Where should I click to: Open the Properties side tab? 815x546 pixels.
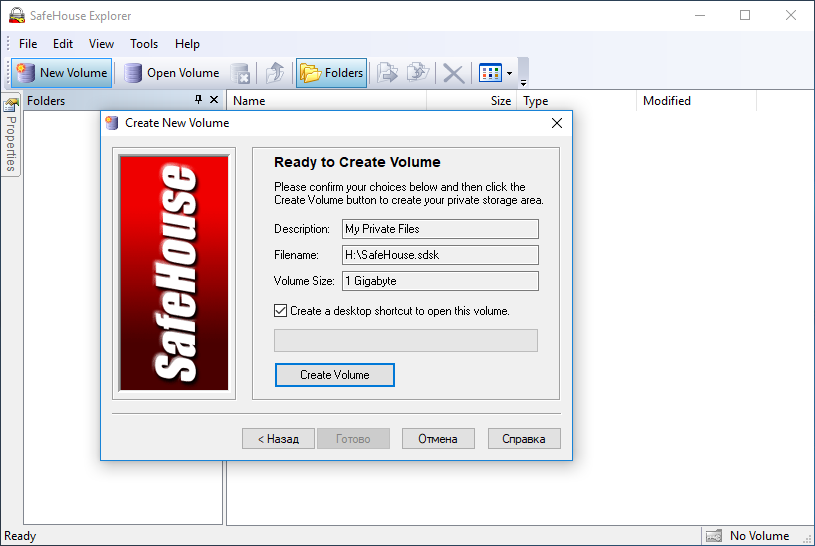point(11,135)
